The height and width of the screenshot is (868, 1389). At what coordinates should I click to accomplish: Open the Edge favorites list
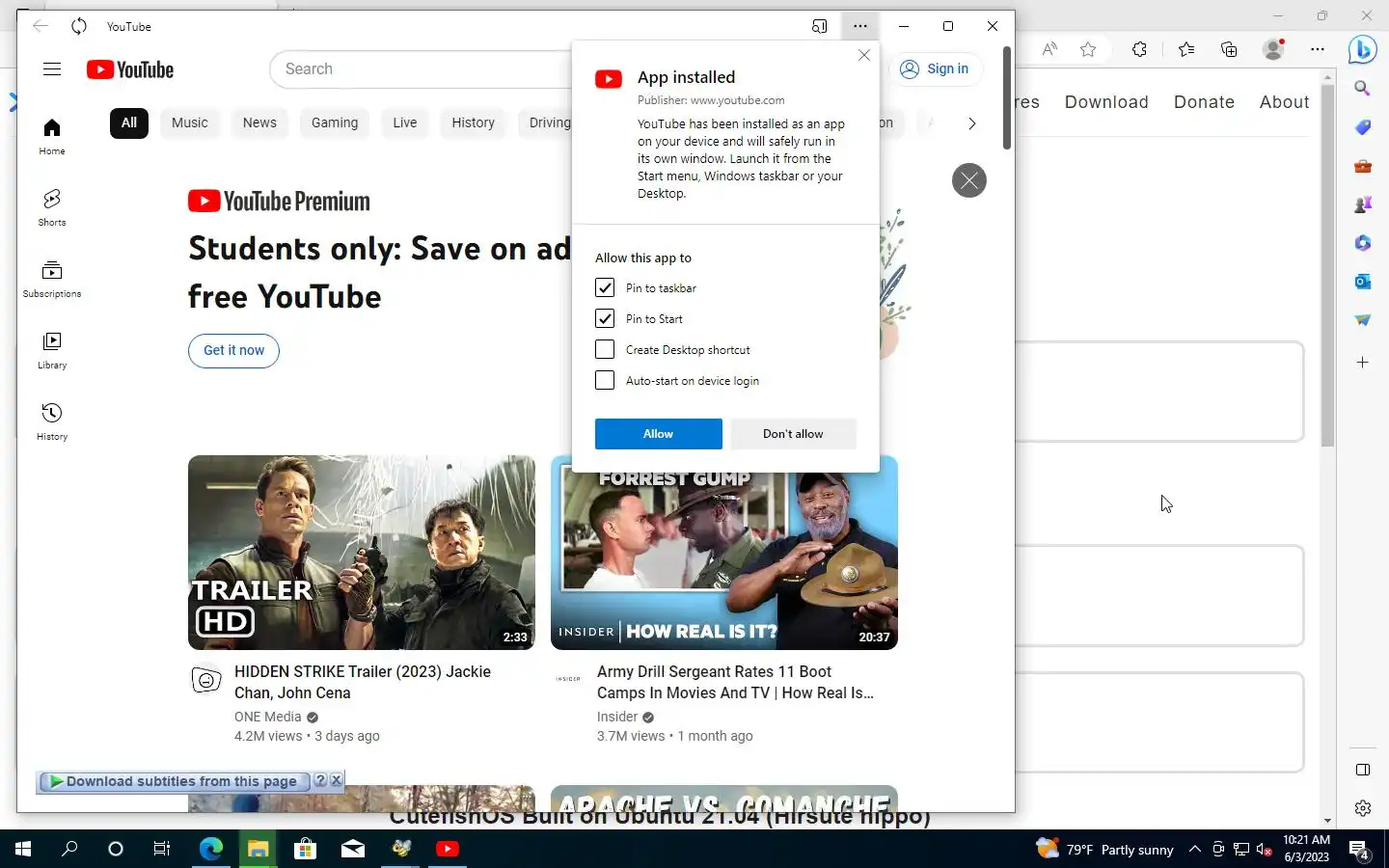pos(1185,49)
